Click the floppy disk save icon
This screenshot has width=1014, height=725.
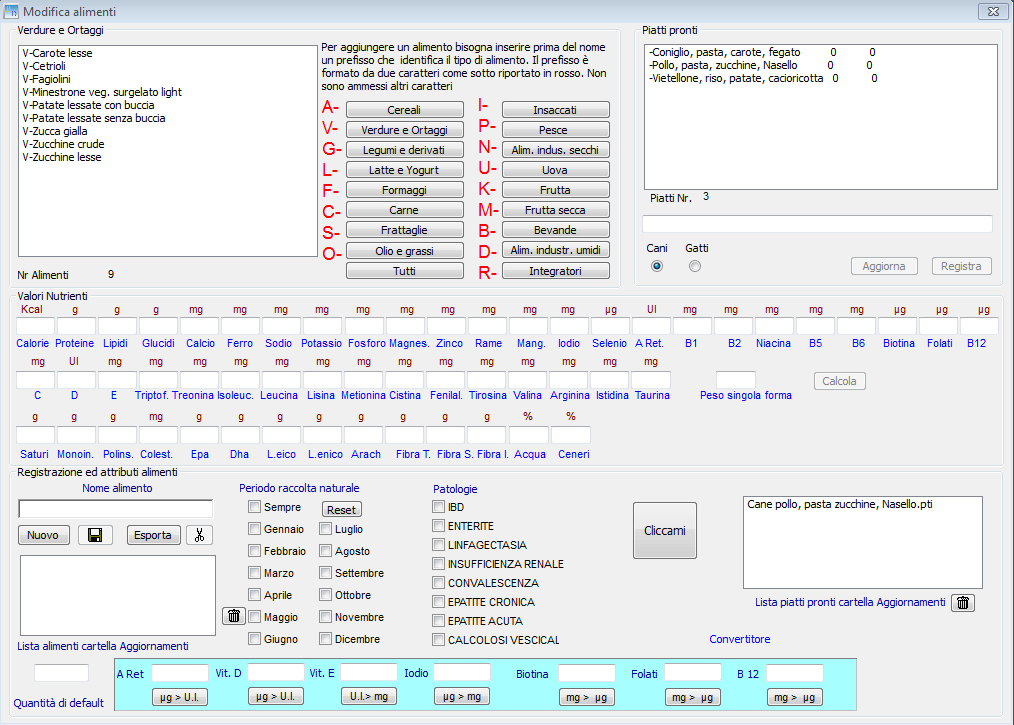(95, 535)
